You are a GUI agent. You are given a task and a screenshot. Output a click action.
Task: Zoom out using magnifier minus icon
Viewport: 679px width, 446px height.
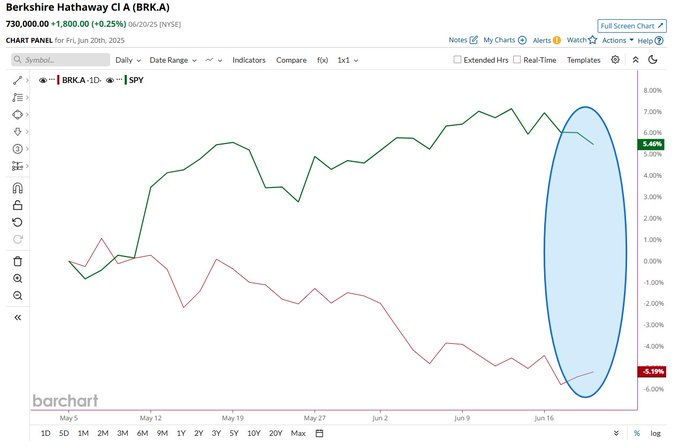[17, 296]
